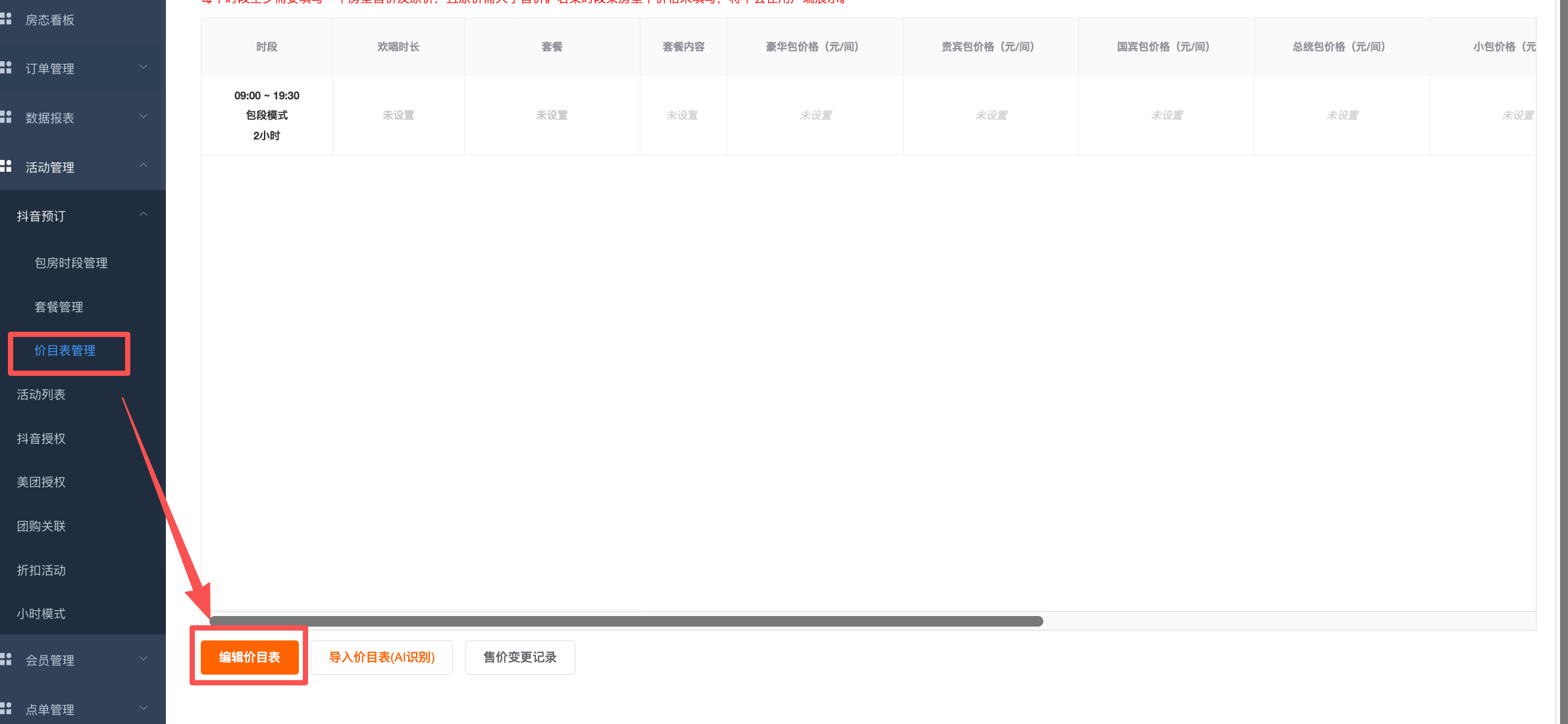Click the 贵宾包价格 (元/间) header
Image resolution: width=1568 pixels, height=724 pixels.
tap(991, 47)
